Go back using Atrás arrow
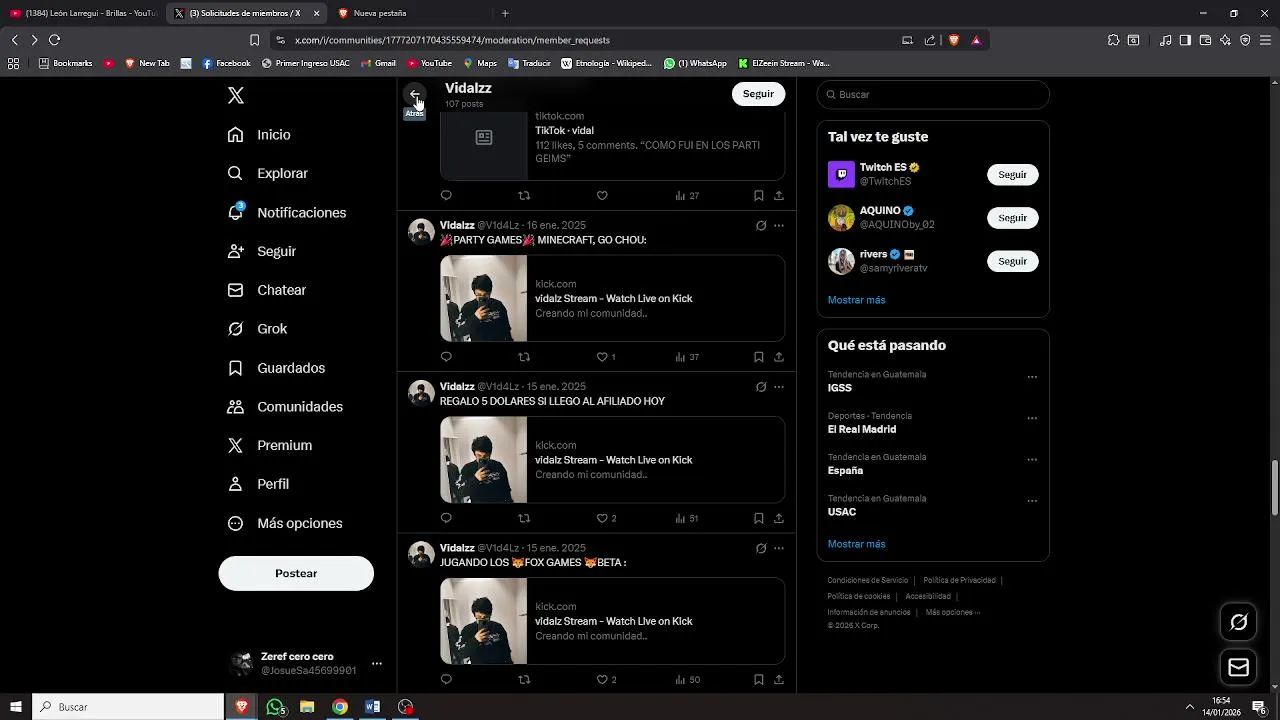 point(414,94)
